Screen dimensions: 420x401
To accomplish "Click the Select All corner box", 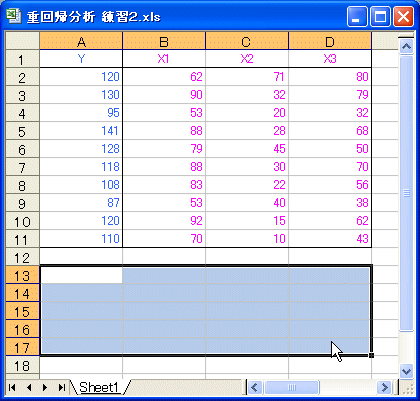I will tap(22, 41).
